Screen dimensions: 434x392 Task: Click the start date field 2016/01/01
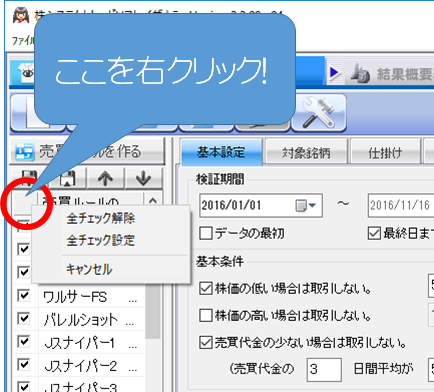261,205
